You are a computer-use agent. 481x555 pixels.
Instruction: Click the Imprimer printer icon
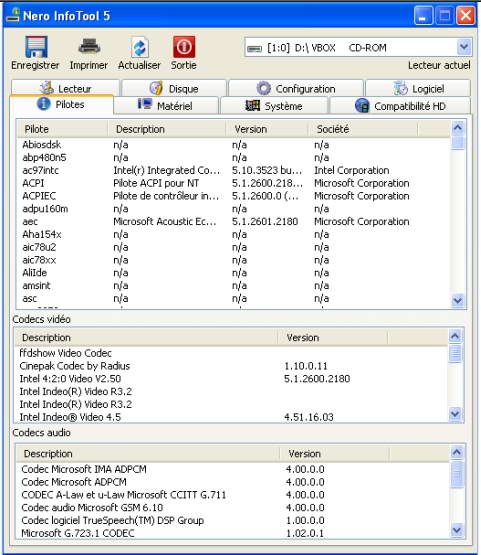(89, 46)
